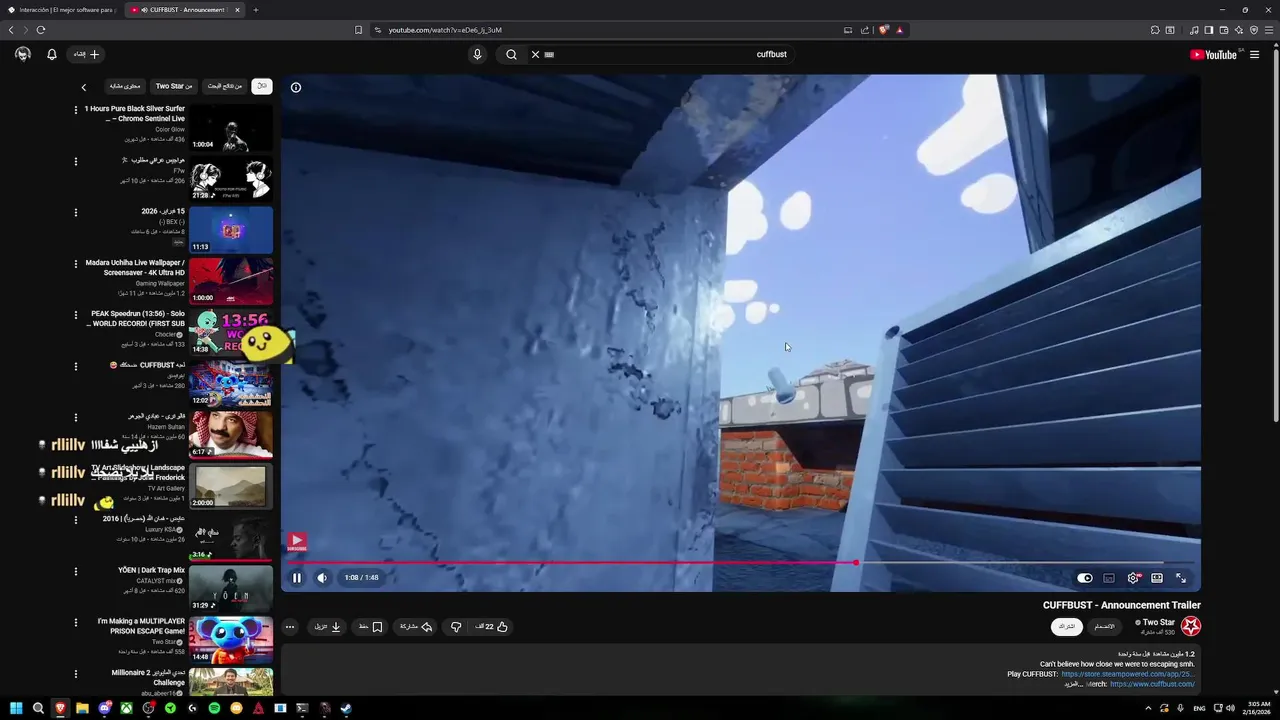This screenshot has height=720, width=1280.
Task: Toggle the autoplay switch in player
Action: tap(1085, 578)
